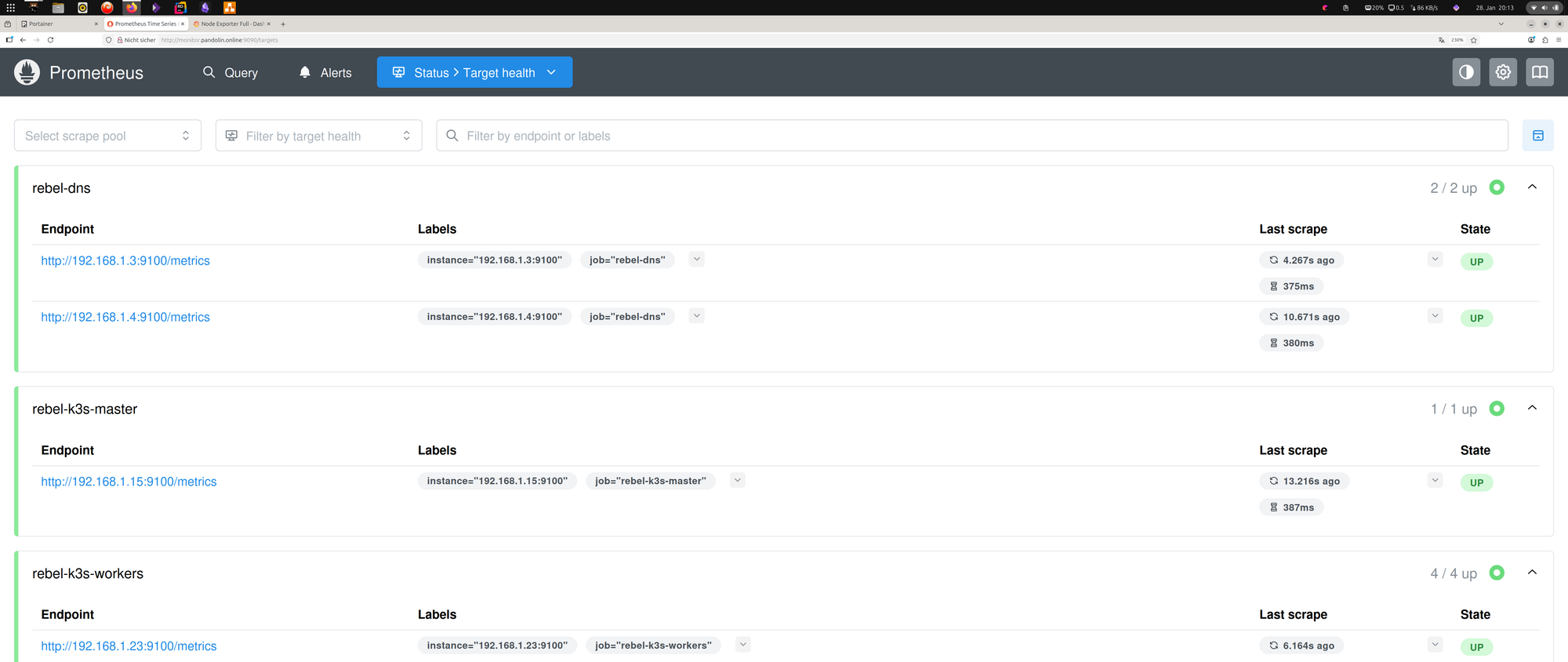Image resolution: width=1568 pixels, height=662 pixels.
Task: Click the collapse all pools icon button
Action: 1537,136
